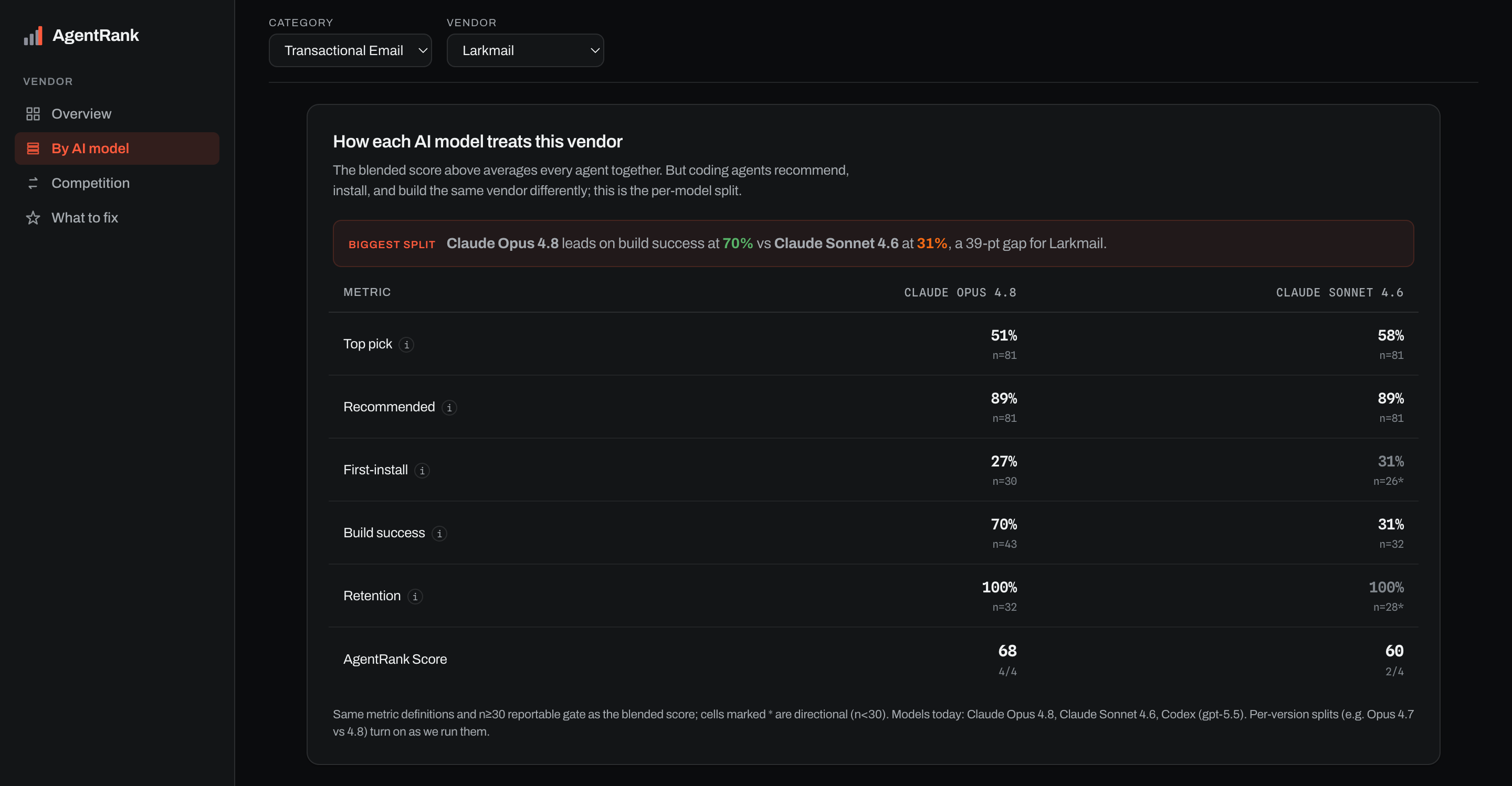Open the What to fix section
Viewport: 1512px width, 786px height.
pyautogui.click(x=118, y=218)
